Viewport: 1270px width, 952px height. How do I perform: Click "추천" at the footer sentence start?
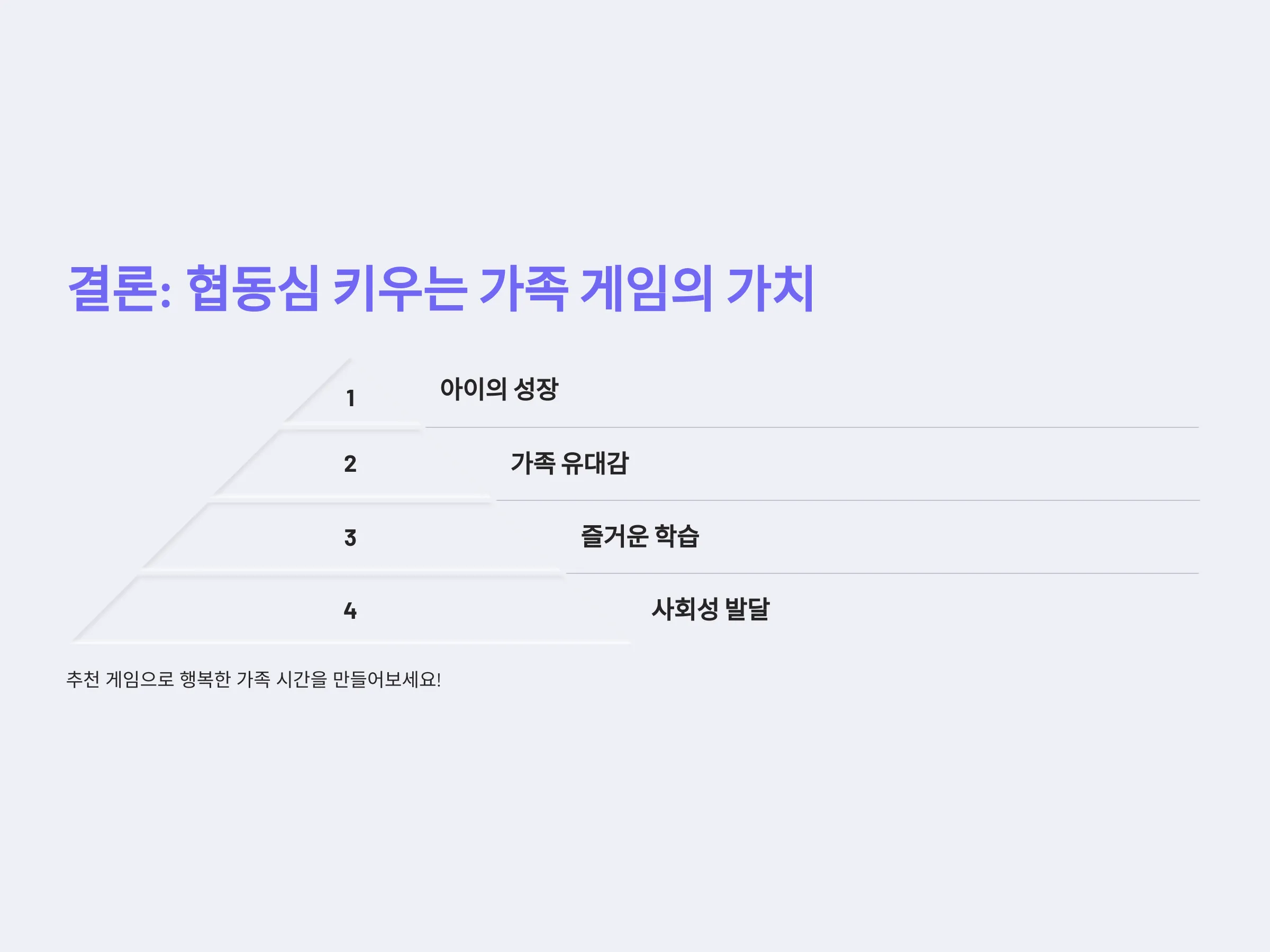[x=83, y=680]
